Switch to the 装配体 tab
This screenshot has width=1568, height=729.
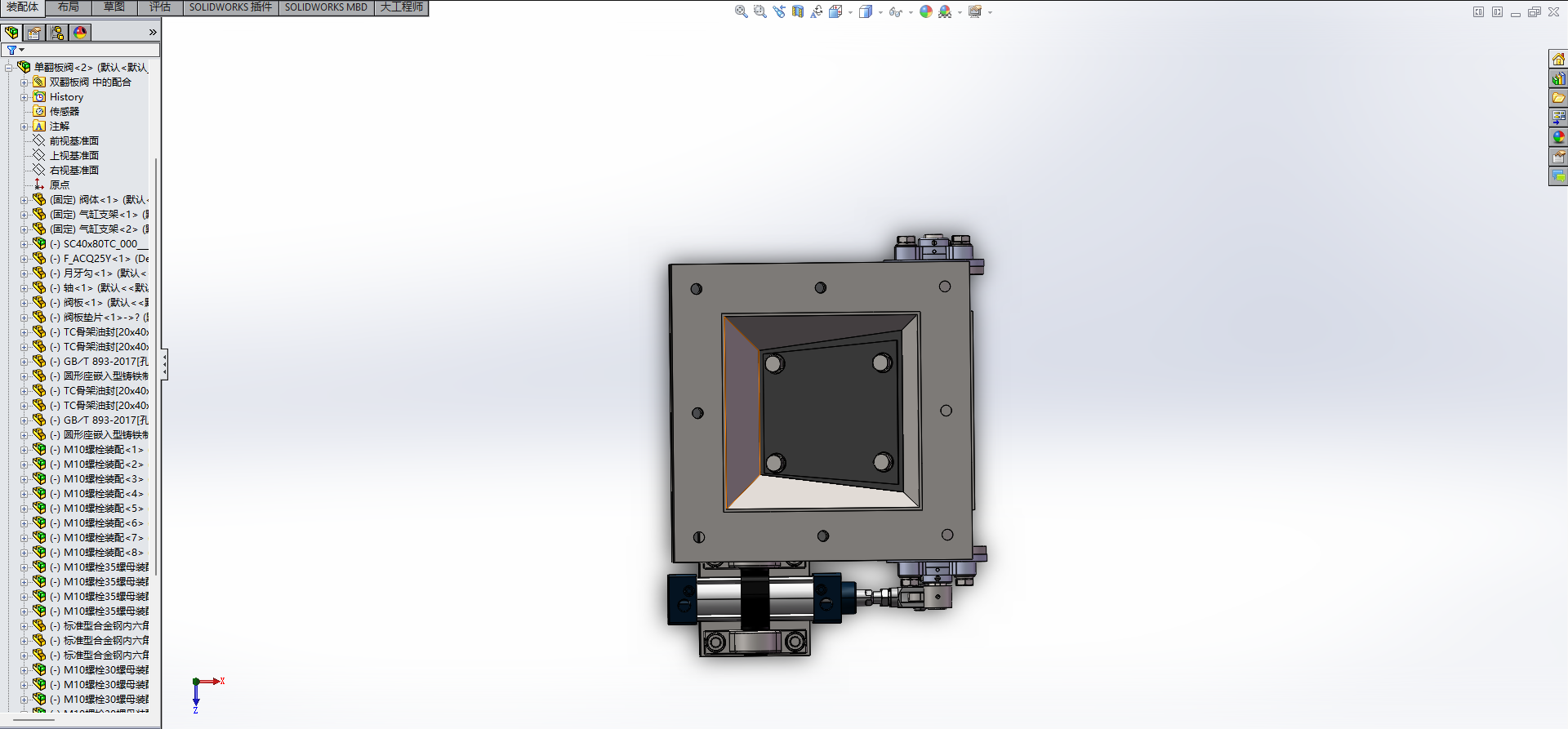point(22,7)
